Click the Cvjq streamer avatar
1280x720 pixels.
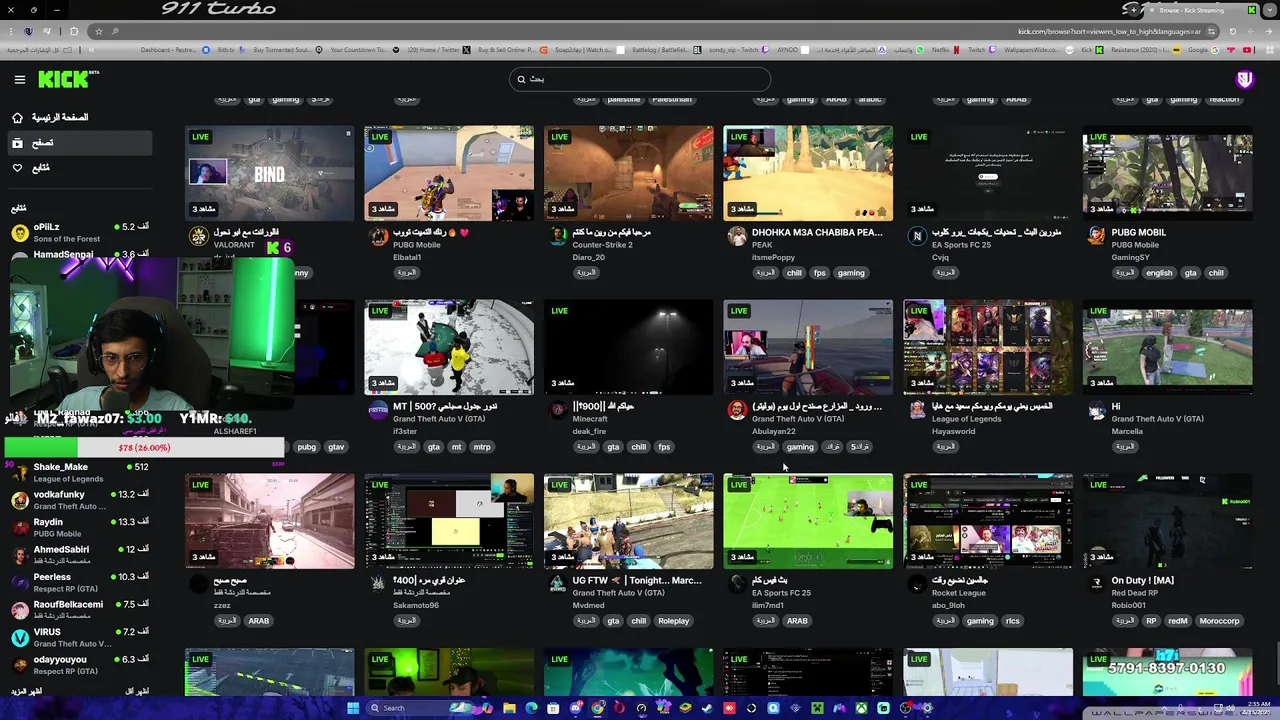coord(917,236)
